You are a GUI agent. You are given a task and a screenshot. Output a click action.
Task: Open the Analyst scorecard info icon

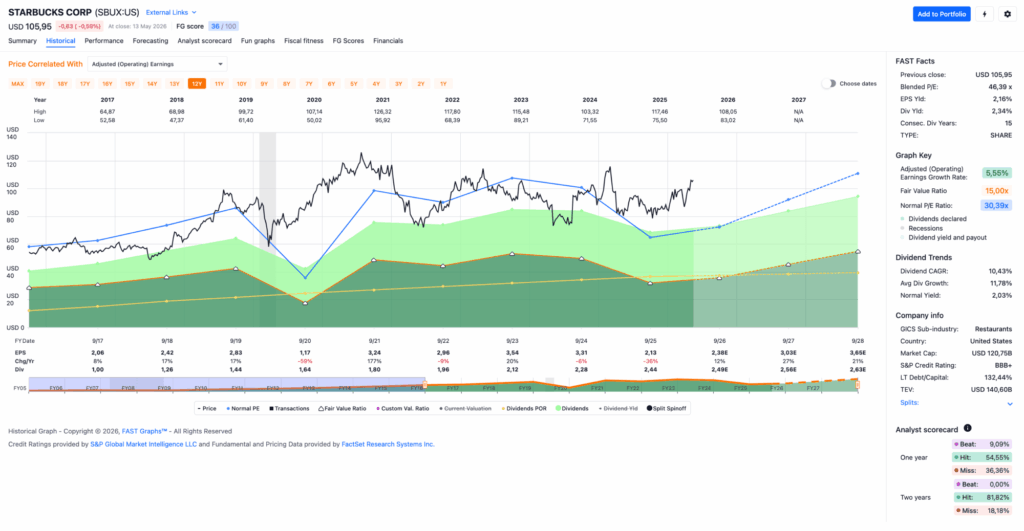coord(967,428)
